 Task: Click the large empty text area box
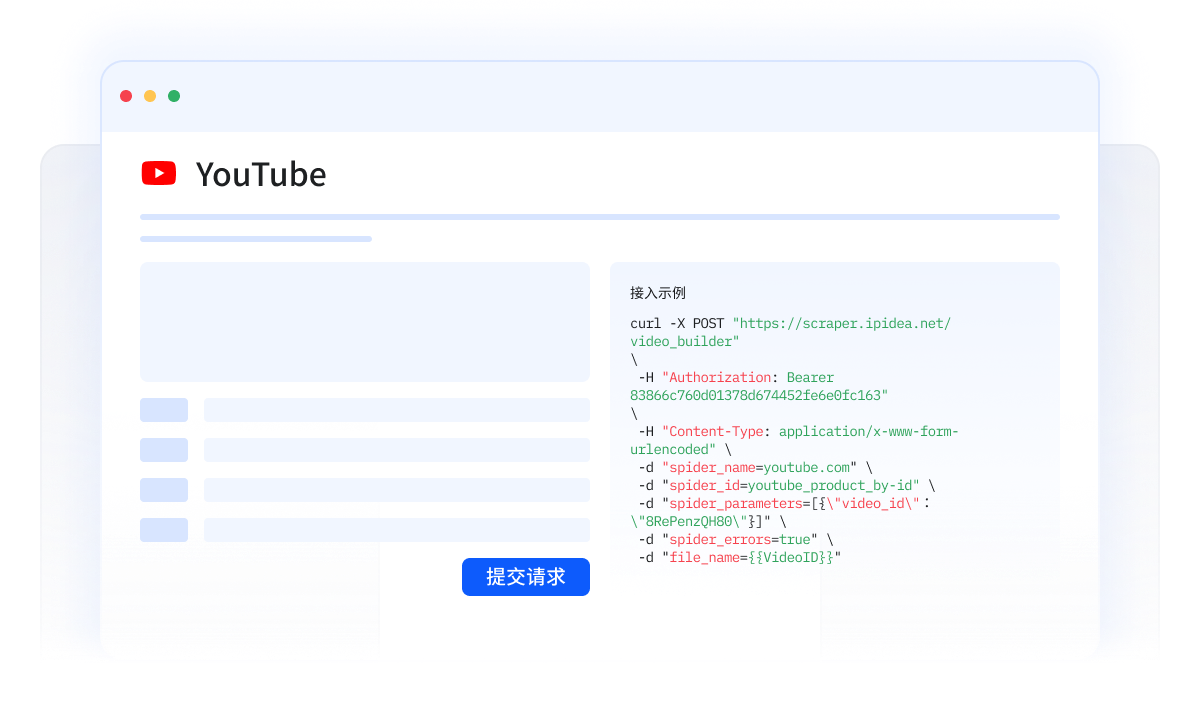[364, 322]
